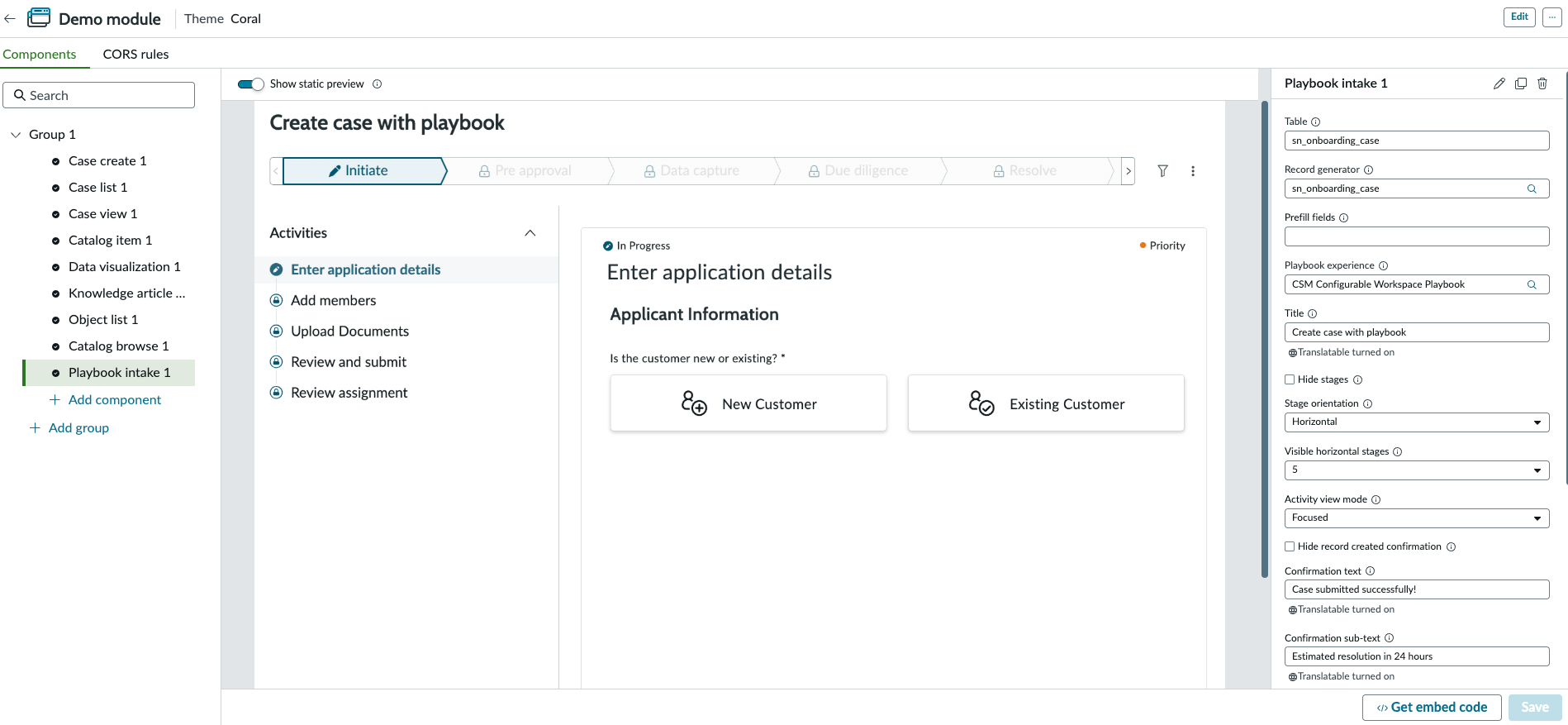Check the Hide stages checkbox
This screenshot has width=1568, height=725.
click(x=1290, y=379)
